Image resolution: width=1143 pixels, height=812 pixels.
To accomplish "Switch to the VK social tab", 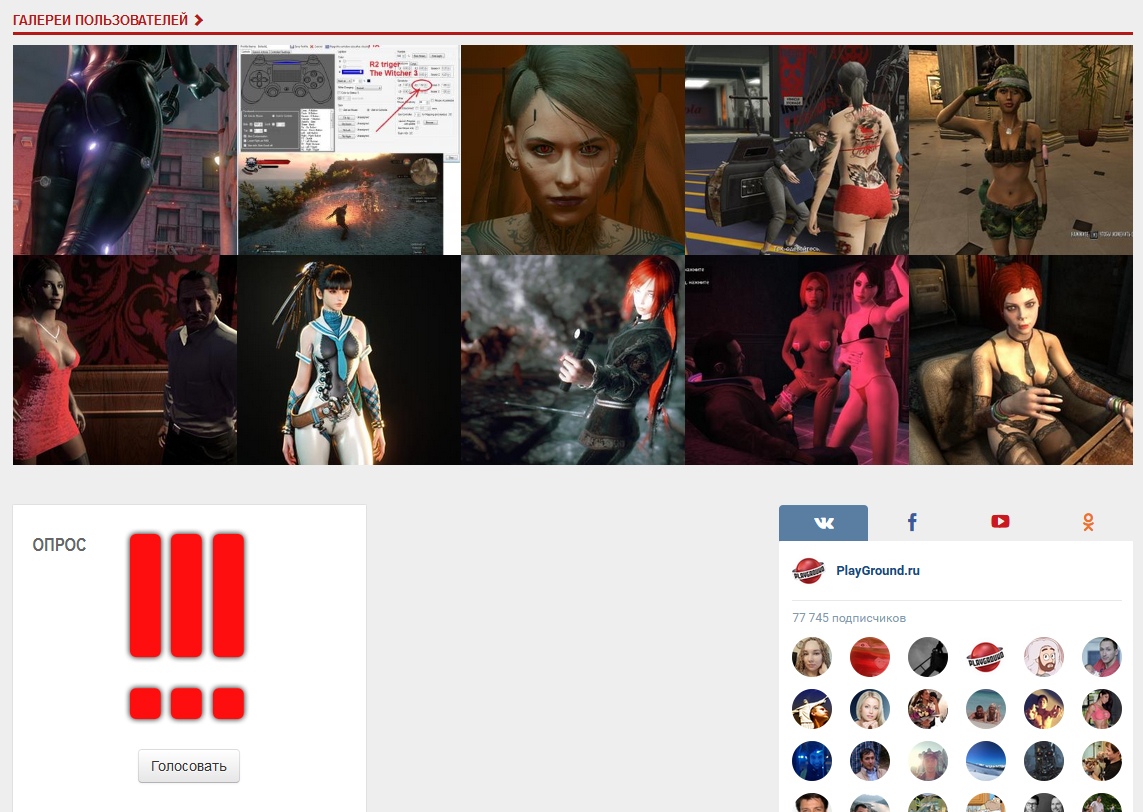I will point(824,523).
